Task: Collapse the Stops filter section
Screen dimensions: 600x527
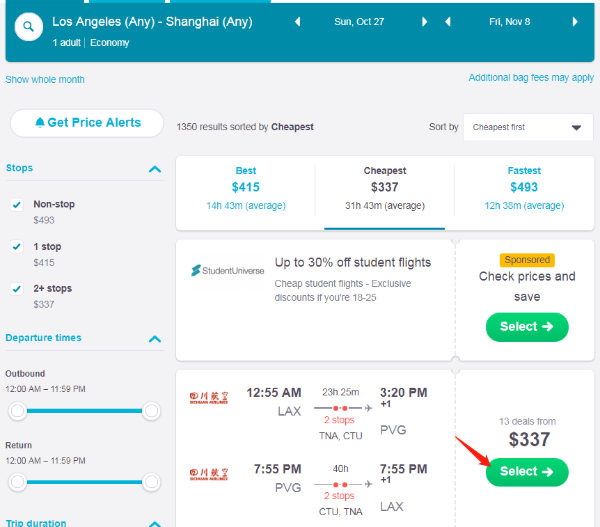Action: click(154, 169)
